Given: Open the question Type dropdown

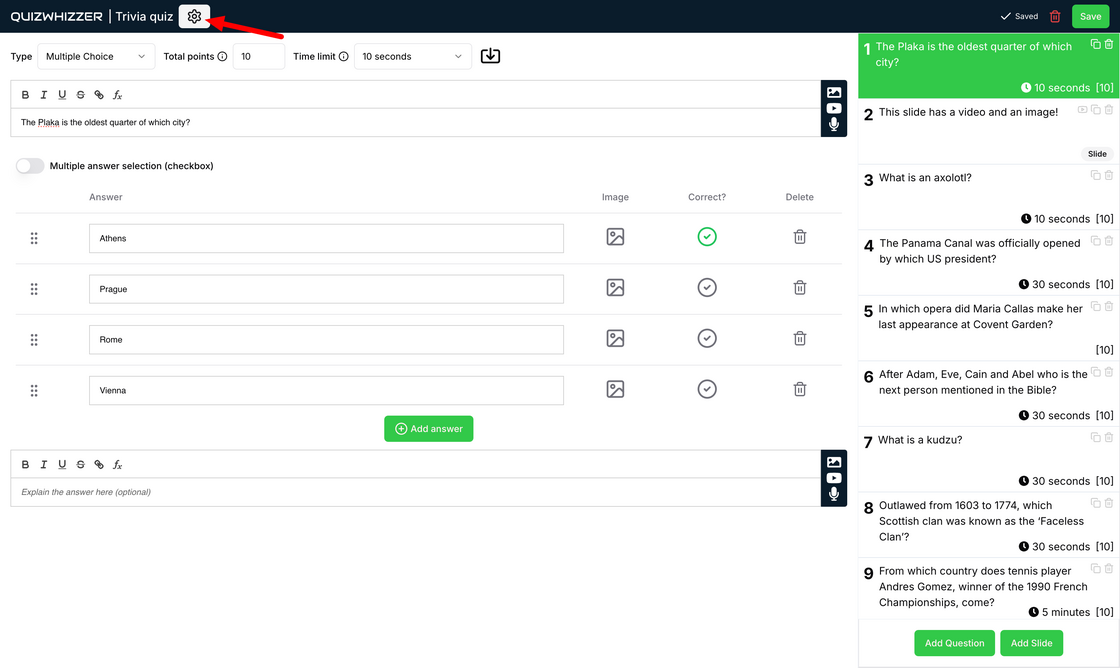Looking at the screenshot, I should pos(96,57).
